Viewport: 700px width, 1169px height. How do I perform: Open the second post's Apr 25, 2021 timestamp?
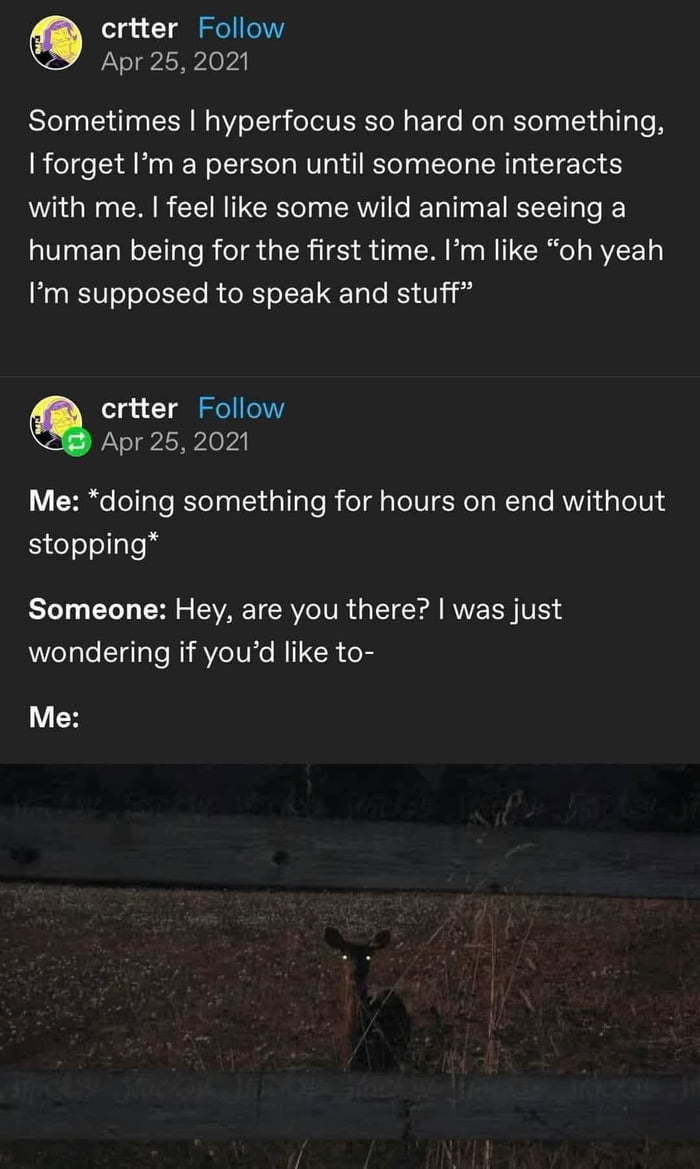pyautogui.click(x=174, y=441)
